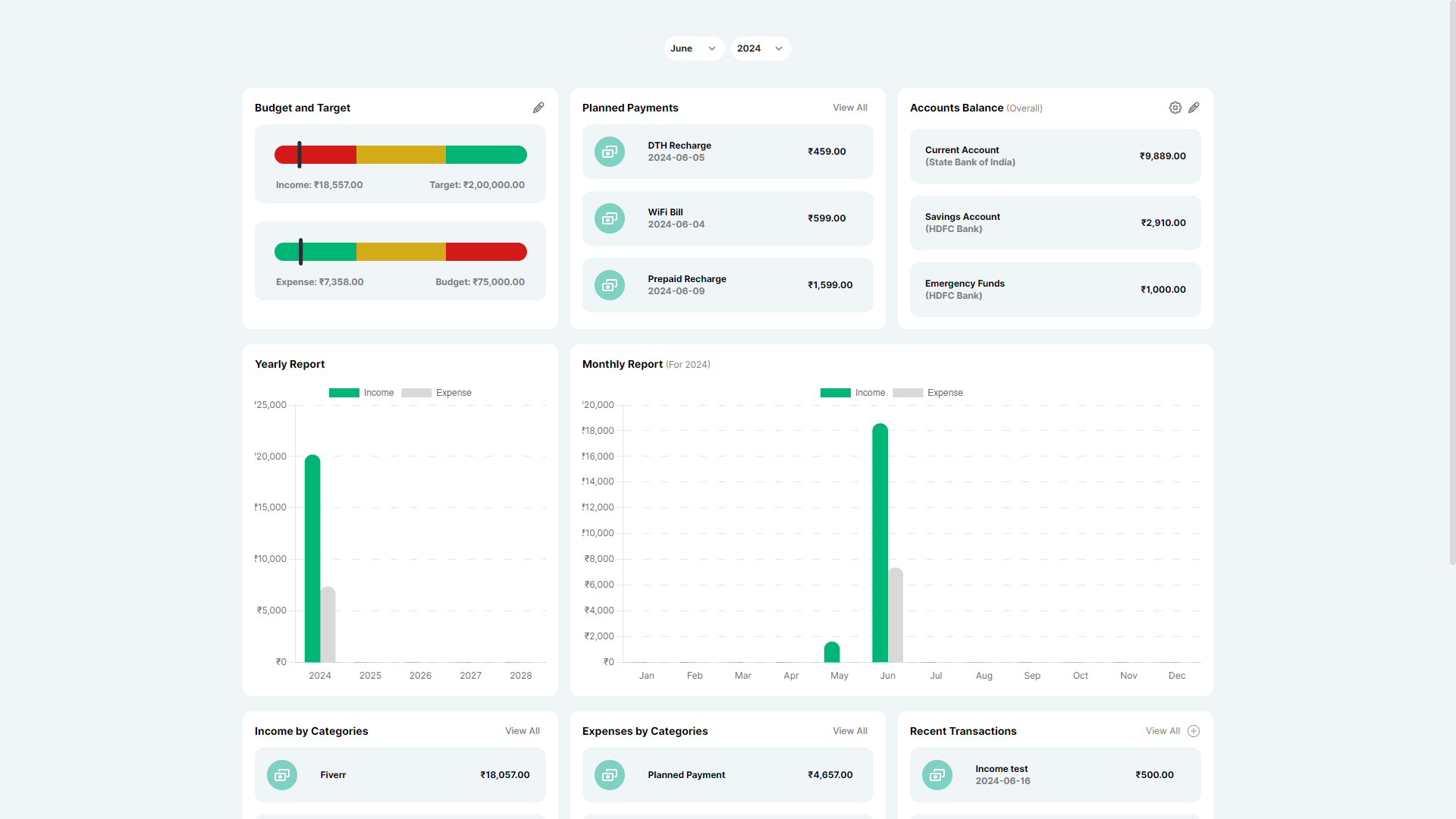Click Planned Payment expense category name

(x=686, y=775)
